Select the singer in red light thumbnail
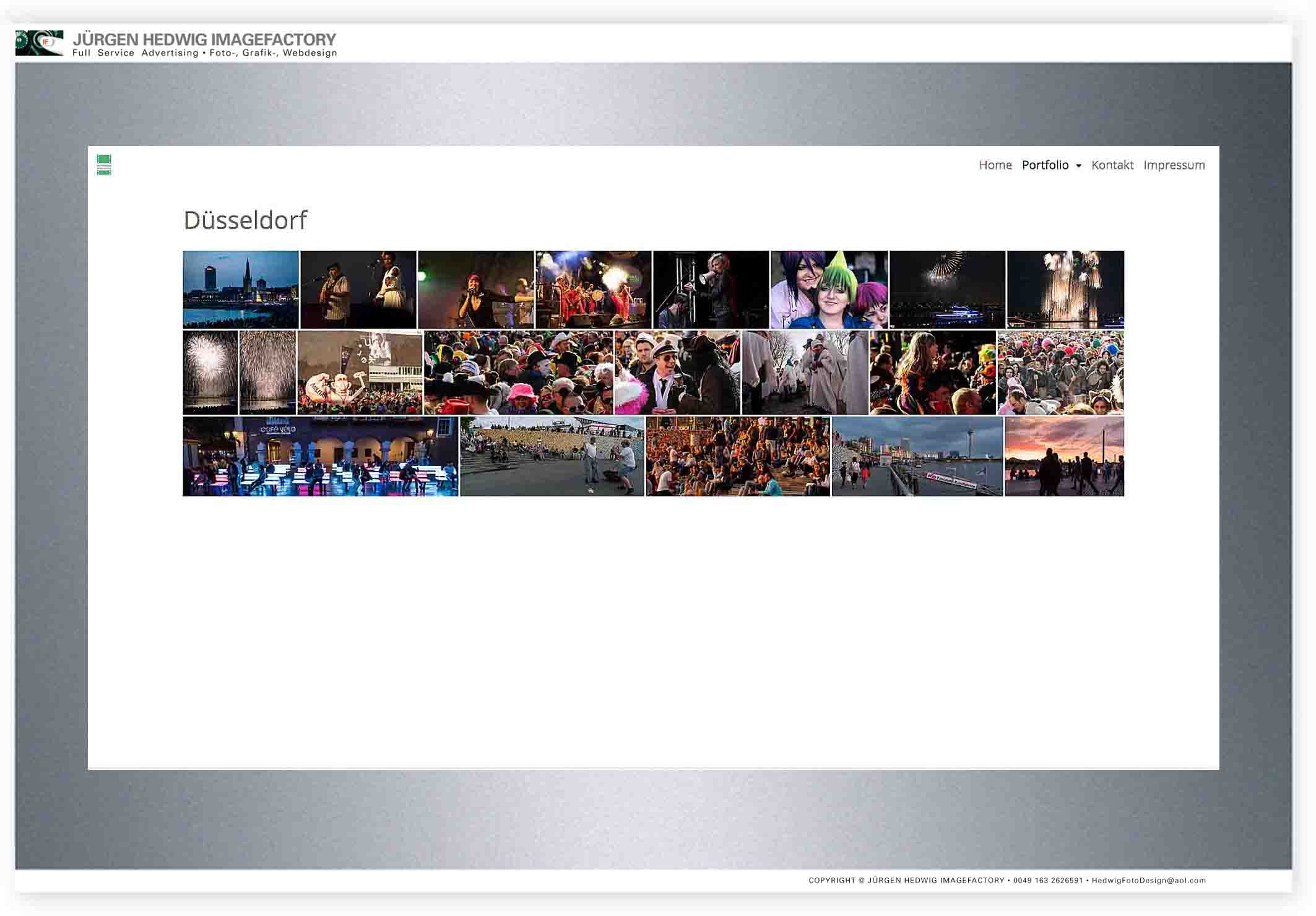Viewport: 1316px width, 916px height. tap(475, 289)
